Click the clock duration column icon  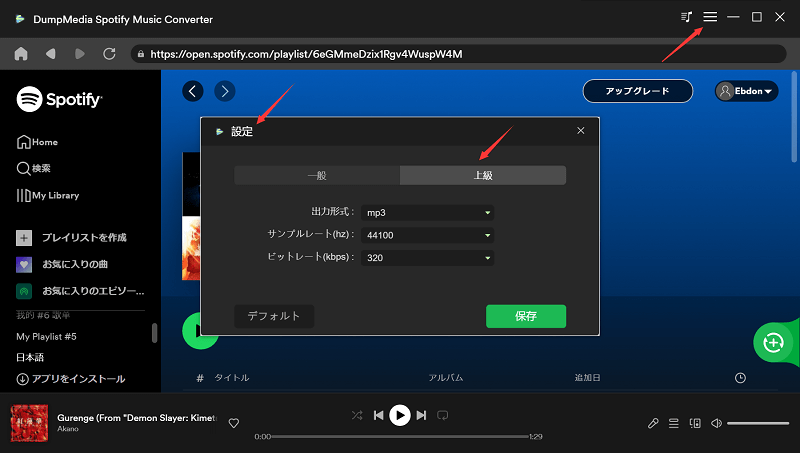point(740,378)
